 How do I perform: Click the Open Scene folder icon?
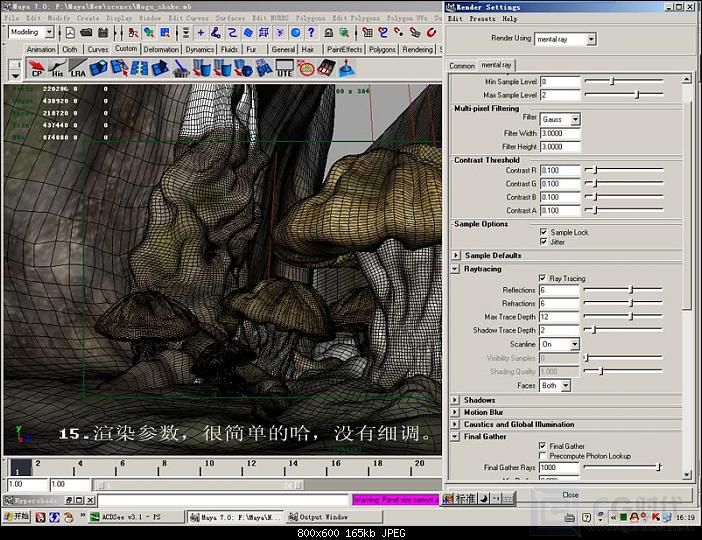coord(86,33)
